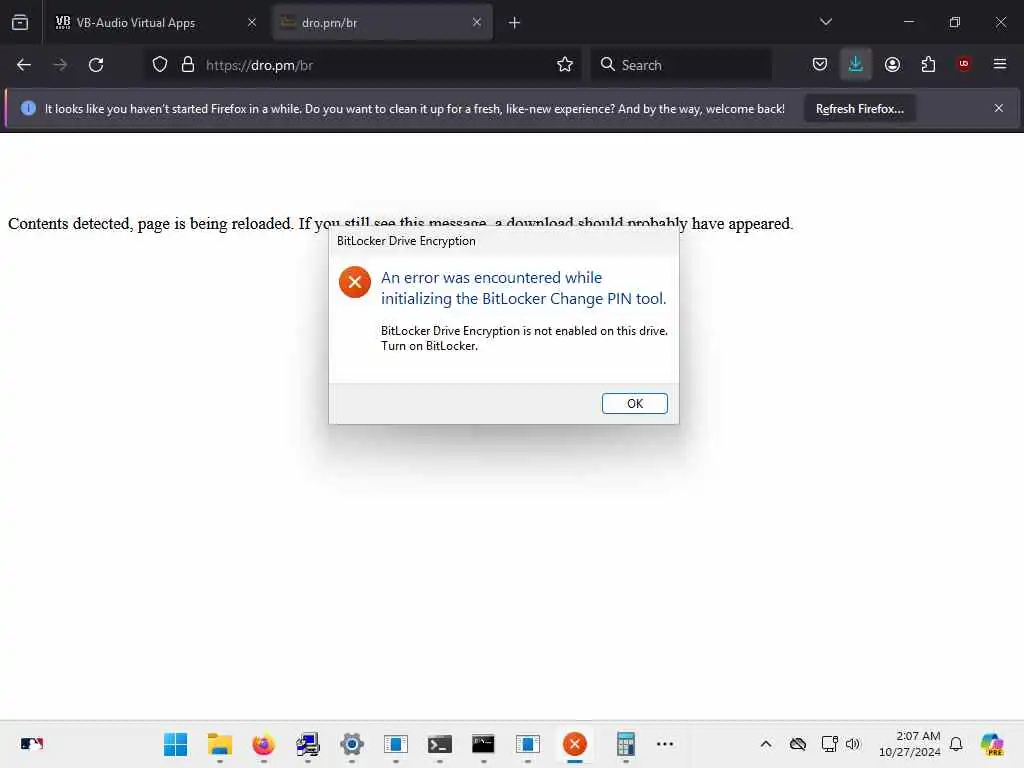Bookmark this page with the star icon

565,65
